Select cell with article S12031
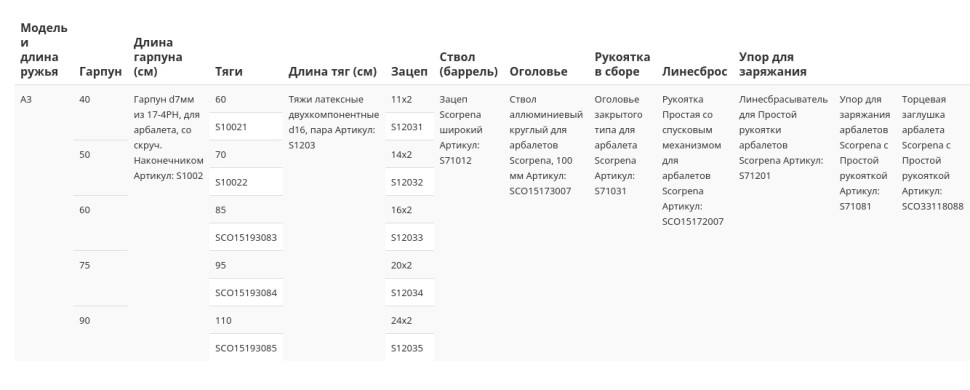The image size is (970, 390). click(x=410, y=127)
